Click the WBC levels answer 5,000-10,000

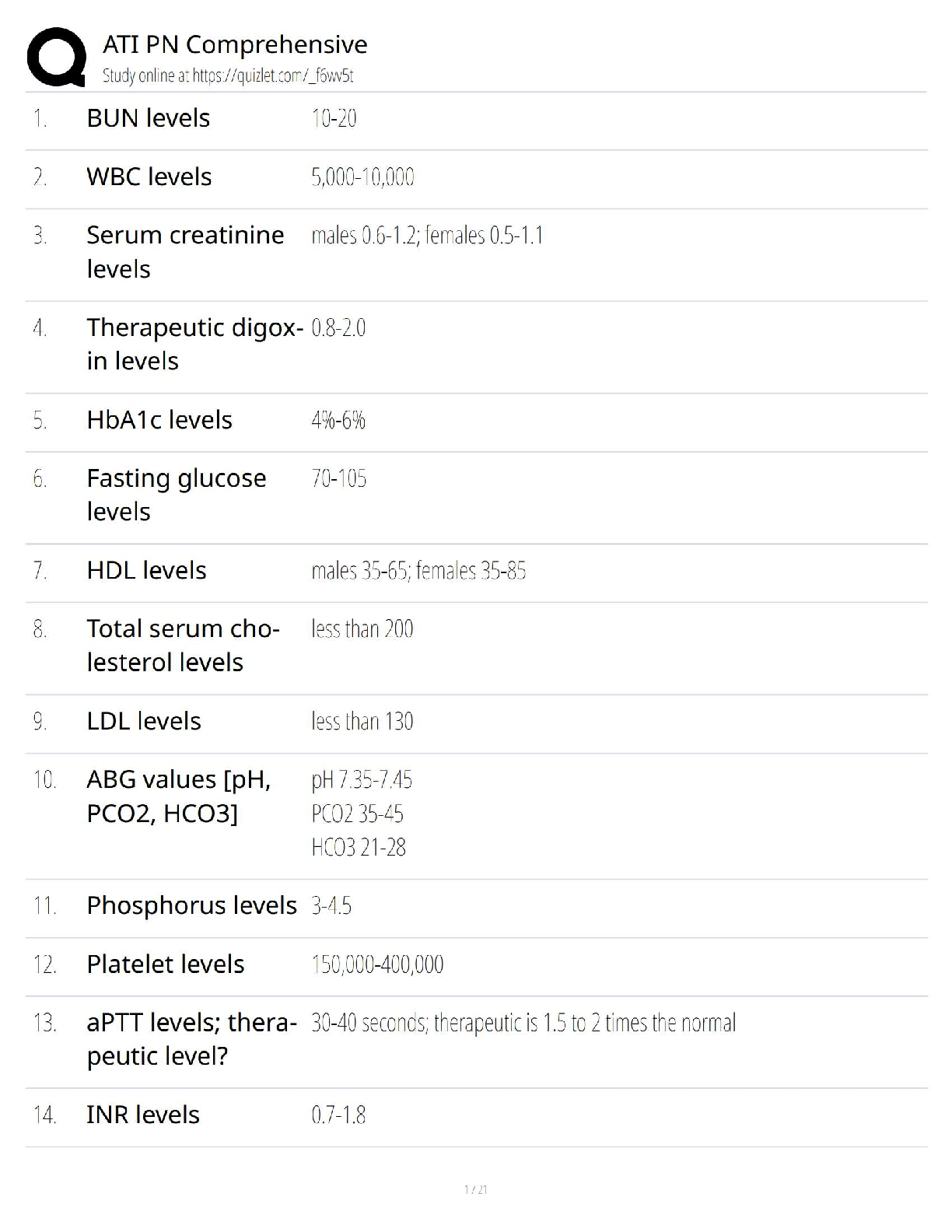click(x=362, y=177)
